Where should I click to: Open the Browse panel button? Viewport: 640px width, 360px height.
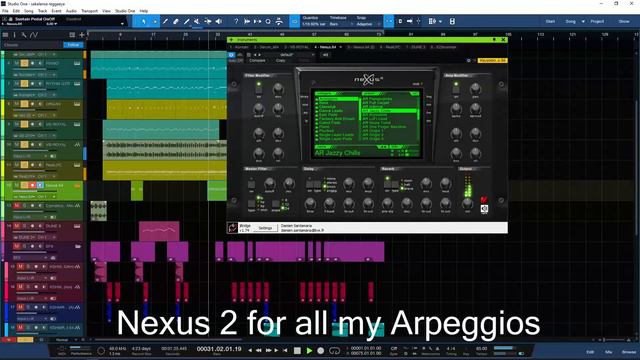click(629, 352)
